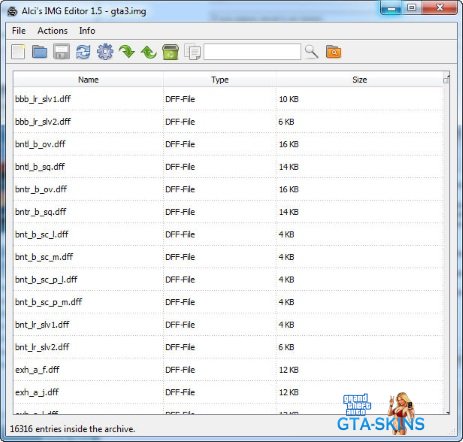Click the green recycle bin delete icon

click(170, 52)
